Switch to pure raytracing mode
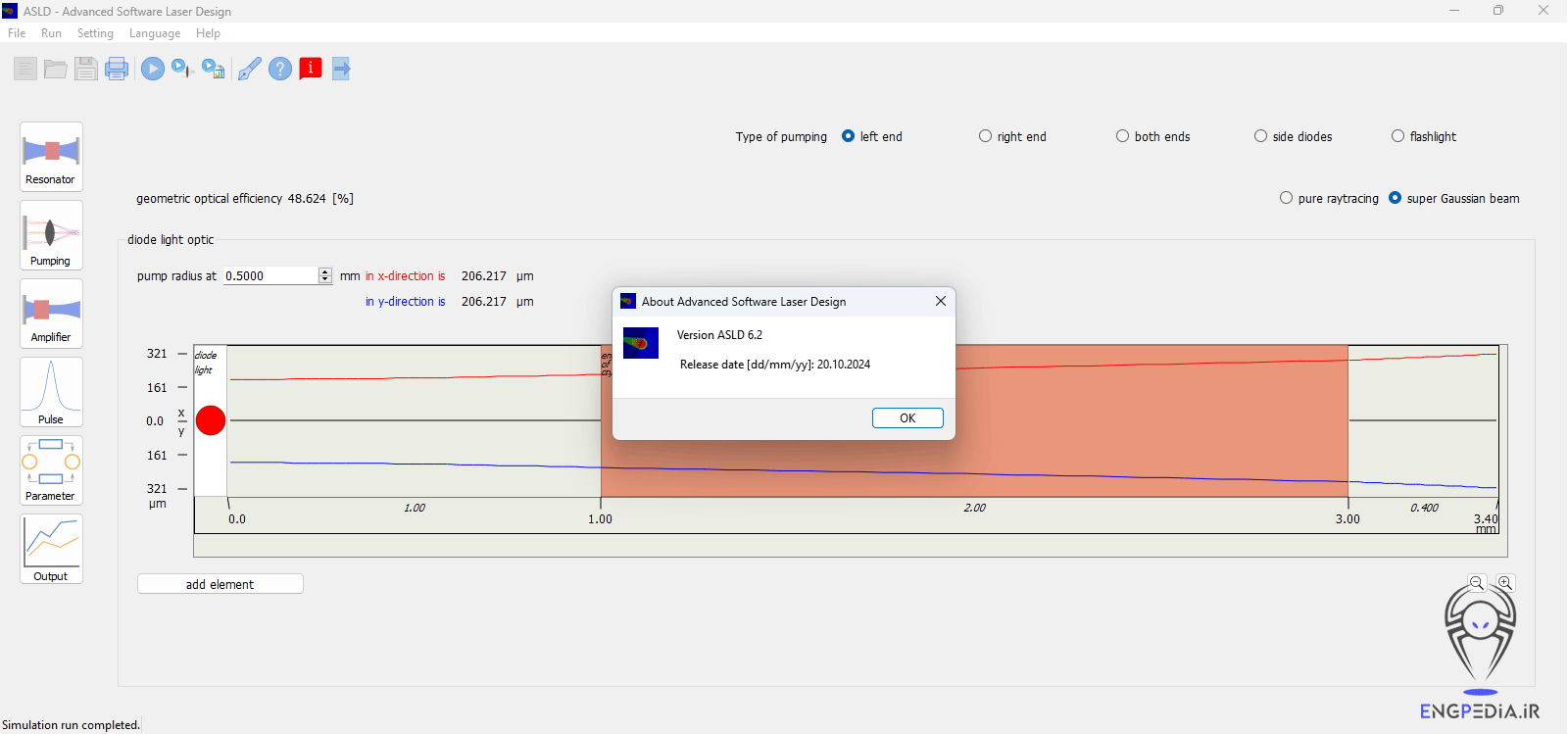The width and height of the screenshot is (1568, 734). pyautogui.click(x=1286, y=198)
